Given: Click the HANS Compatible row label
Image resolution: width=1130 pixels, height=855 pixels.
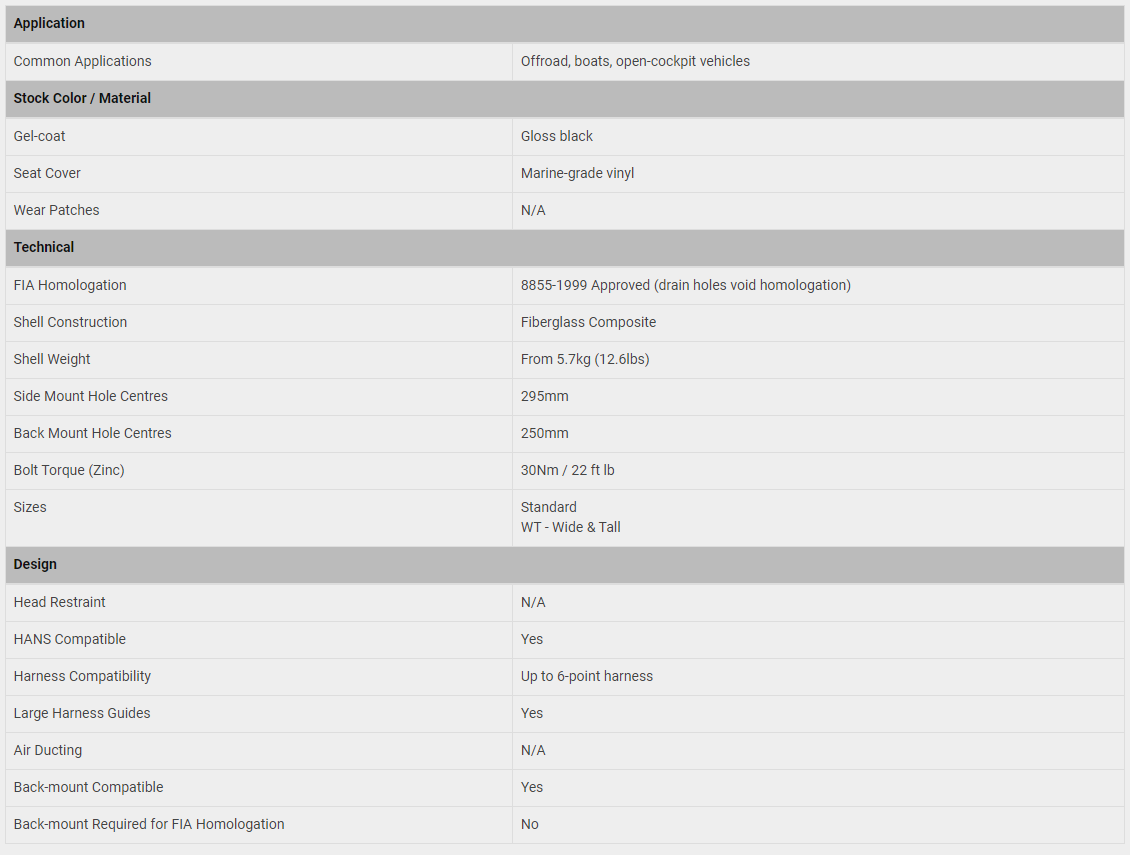Looking at the screenshot, I should (69, 639).
